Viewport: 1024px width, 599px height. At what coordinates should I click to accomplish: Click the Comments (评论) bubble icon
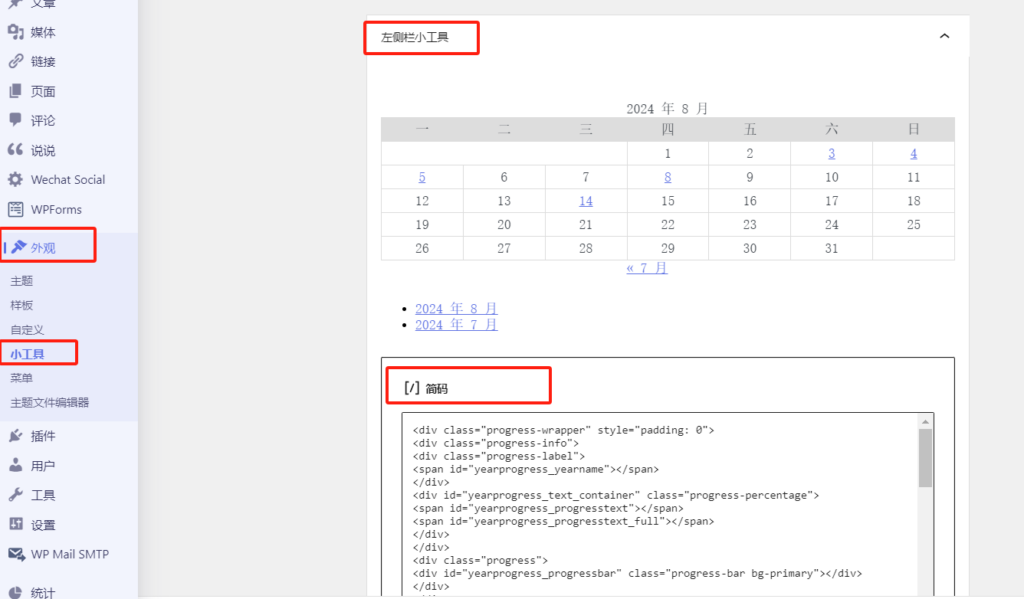(15, 120)
